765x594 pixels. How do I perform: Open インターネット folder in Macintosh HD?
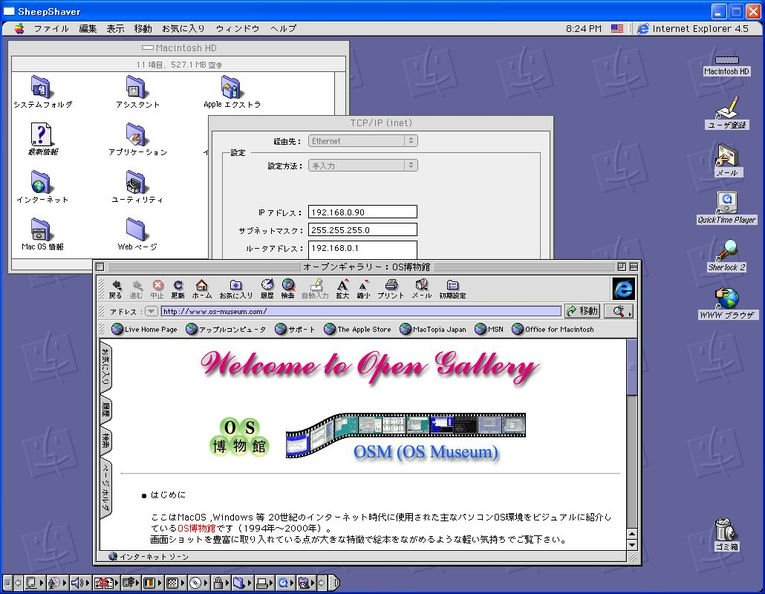[42, 187]
